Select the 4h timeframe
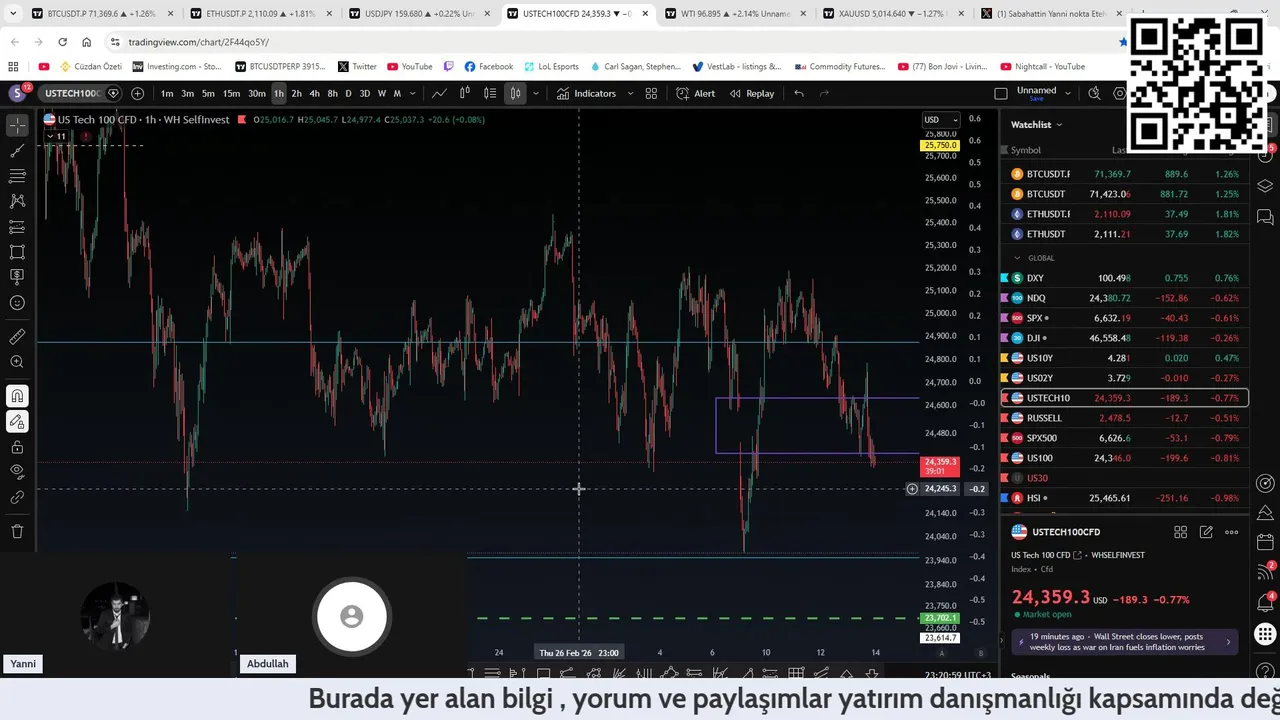 coord(314,93)
